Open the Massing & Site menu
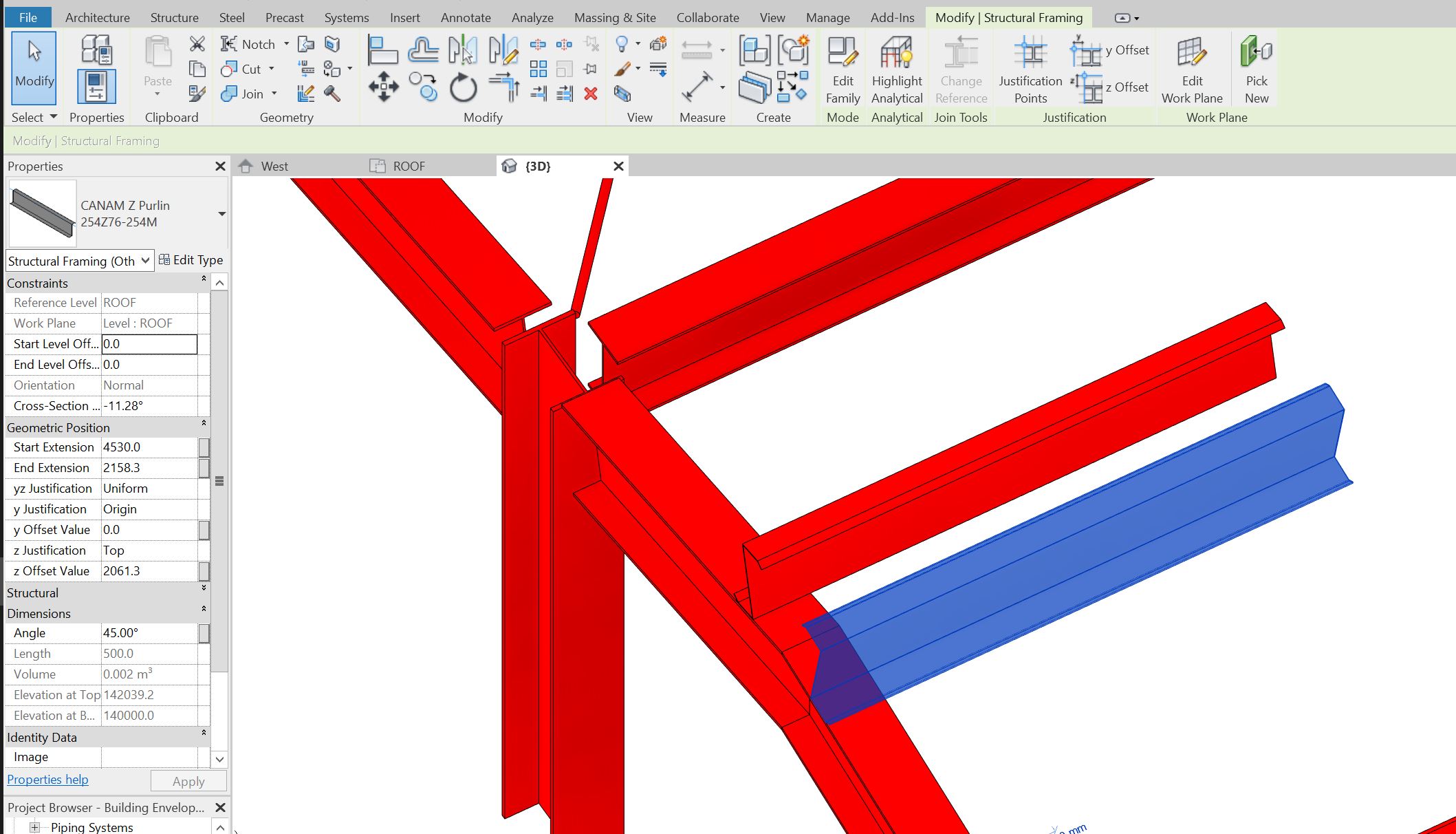 [x=614, y=17]
